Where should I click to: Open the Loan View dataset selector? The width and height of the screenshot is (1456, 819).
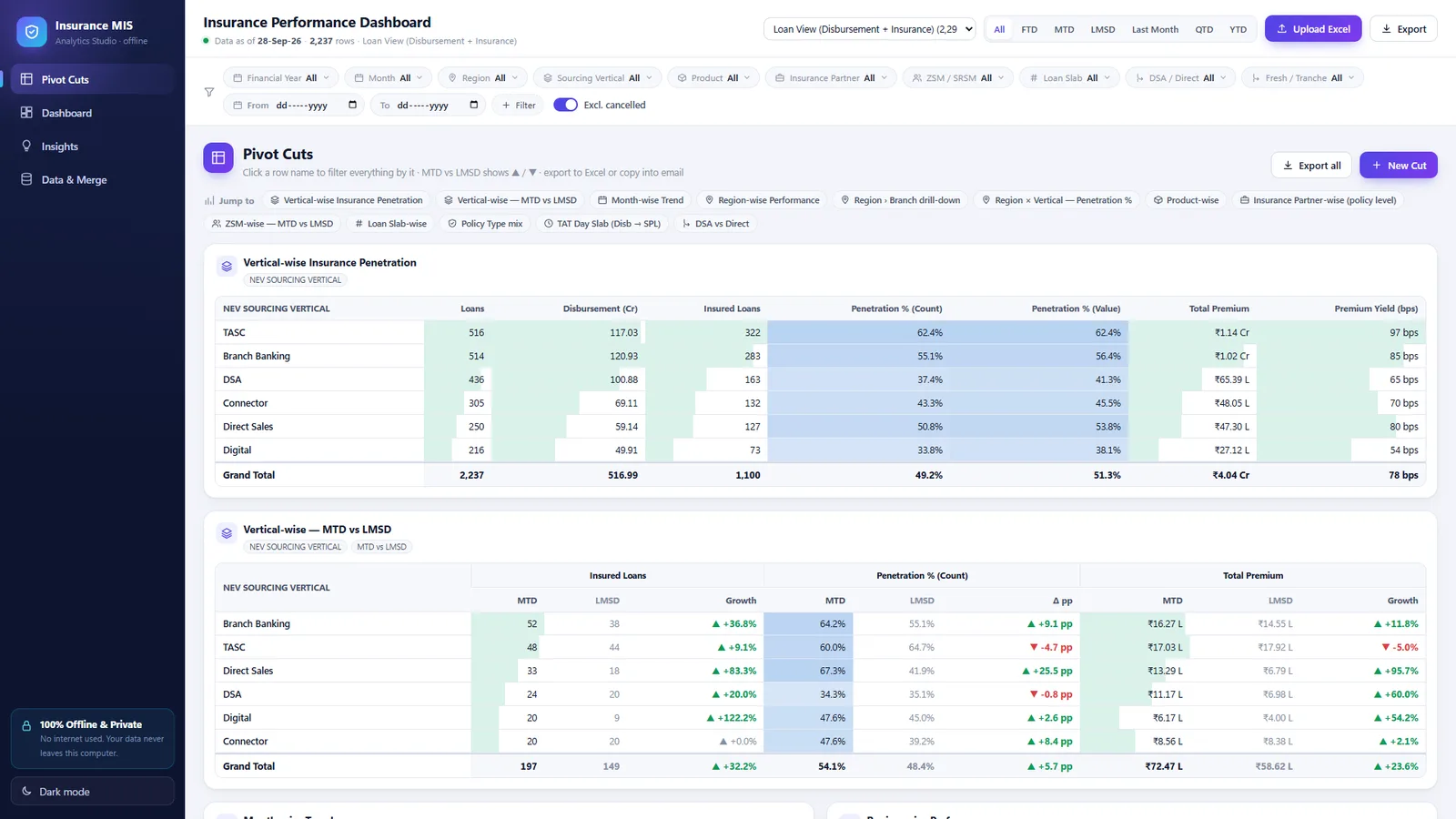tap(870, 29)
